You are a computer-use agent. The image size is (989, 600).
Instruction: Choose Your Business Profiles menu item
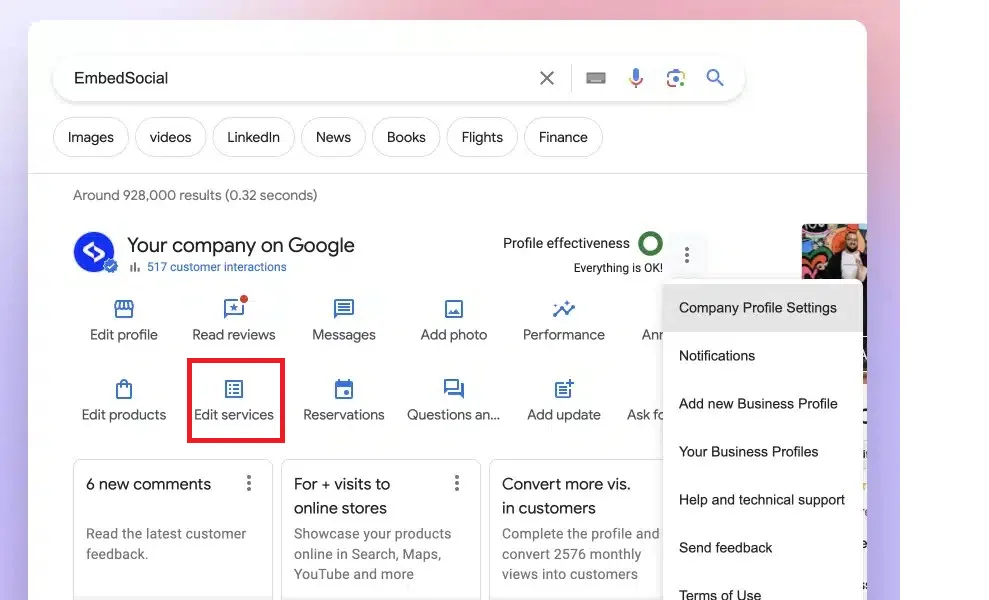763,452
